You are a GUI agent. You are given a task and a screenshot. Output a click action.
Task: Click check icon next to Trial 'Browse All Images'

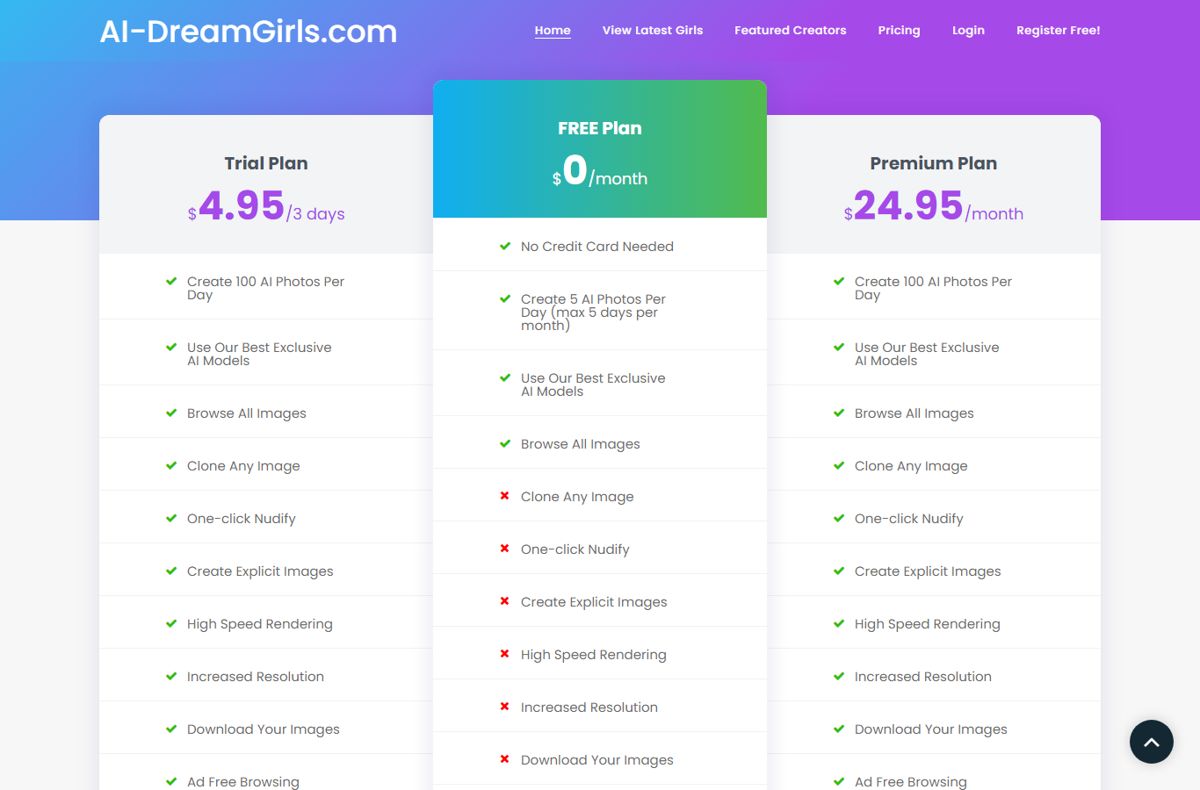click(171, 413)
